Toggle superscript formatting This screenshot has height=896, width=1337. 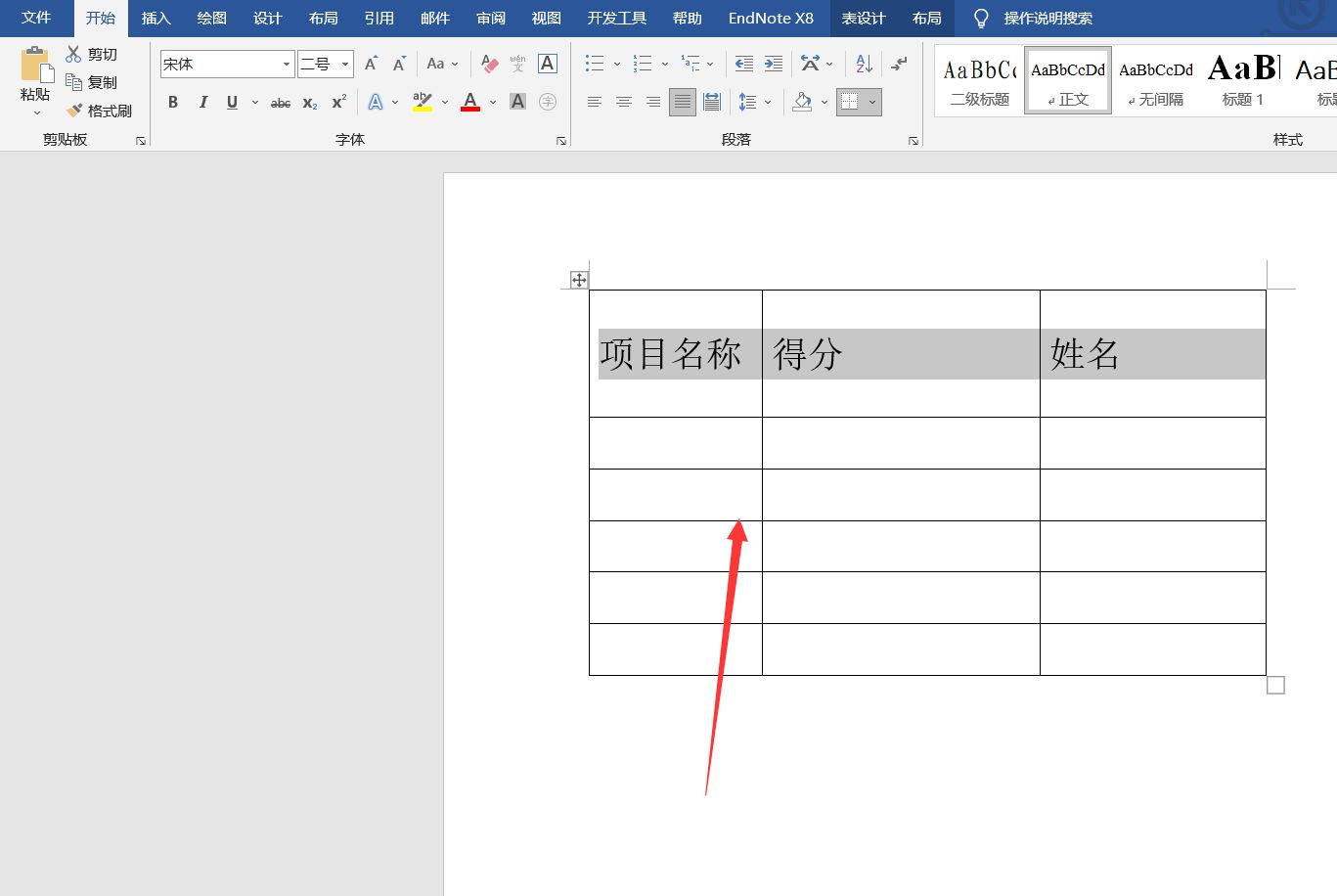click(x=339, y=102)
